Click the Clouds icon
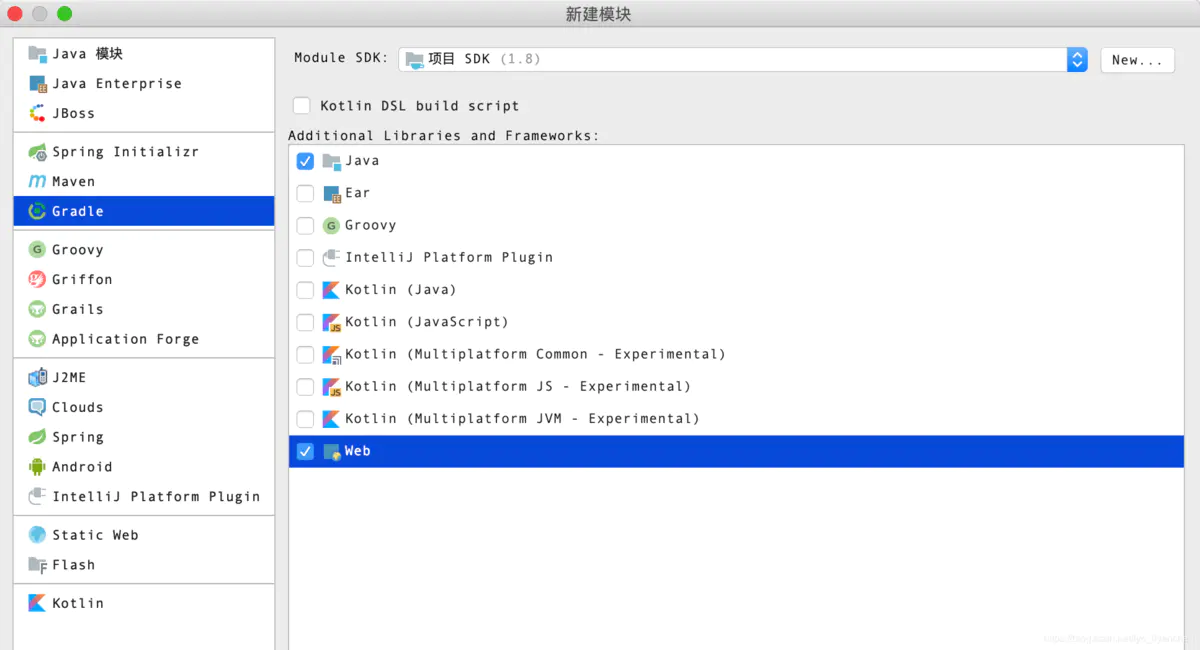Image resolution: width=1200 pixels, height=650 pixels. pos(37,407)
